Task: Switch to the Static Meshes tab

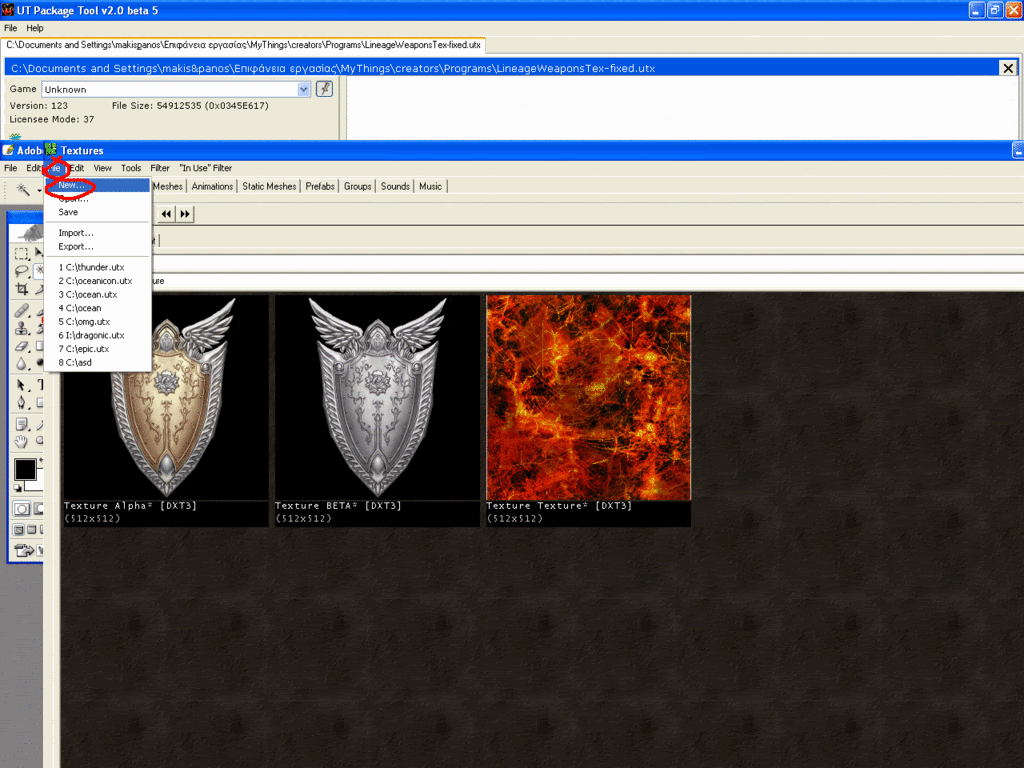Action: 269,186
